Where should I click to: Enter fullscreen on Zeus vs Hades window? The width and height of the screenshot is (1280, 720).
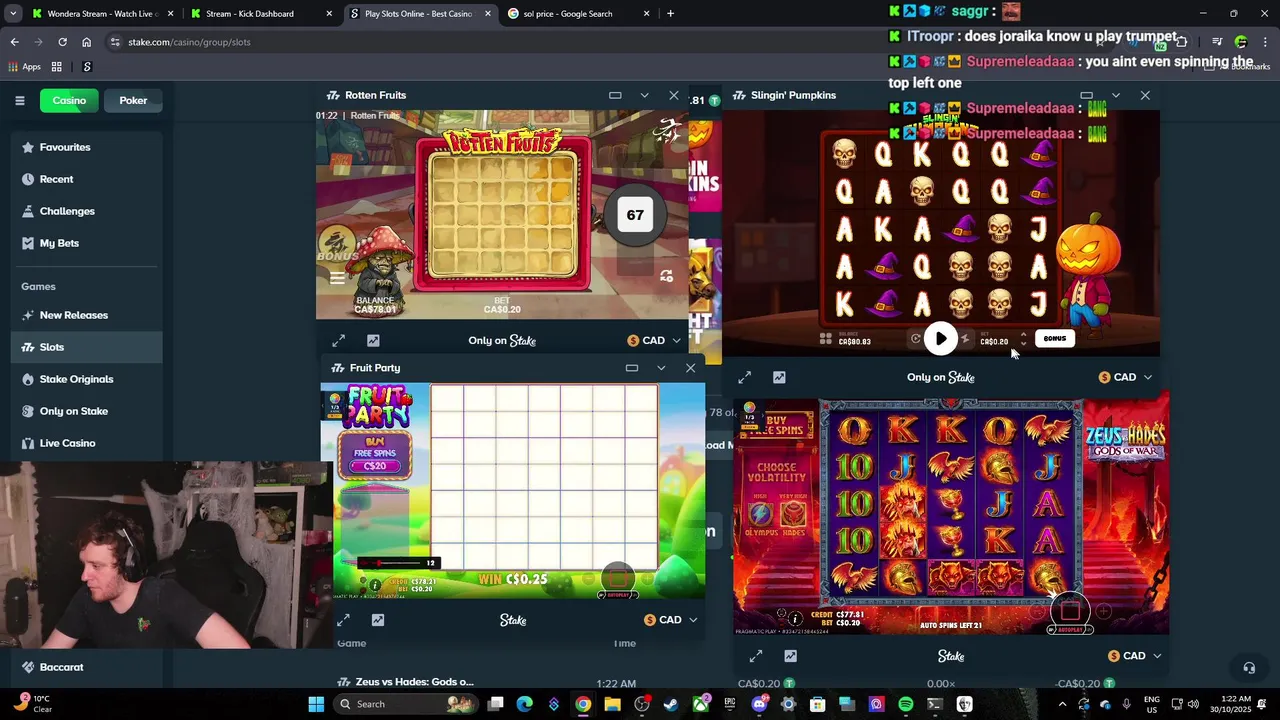756,656
